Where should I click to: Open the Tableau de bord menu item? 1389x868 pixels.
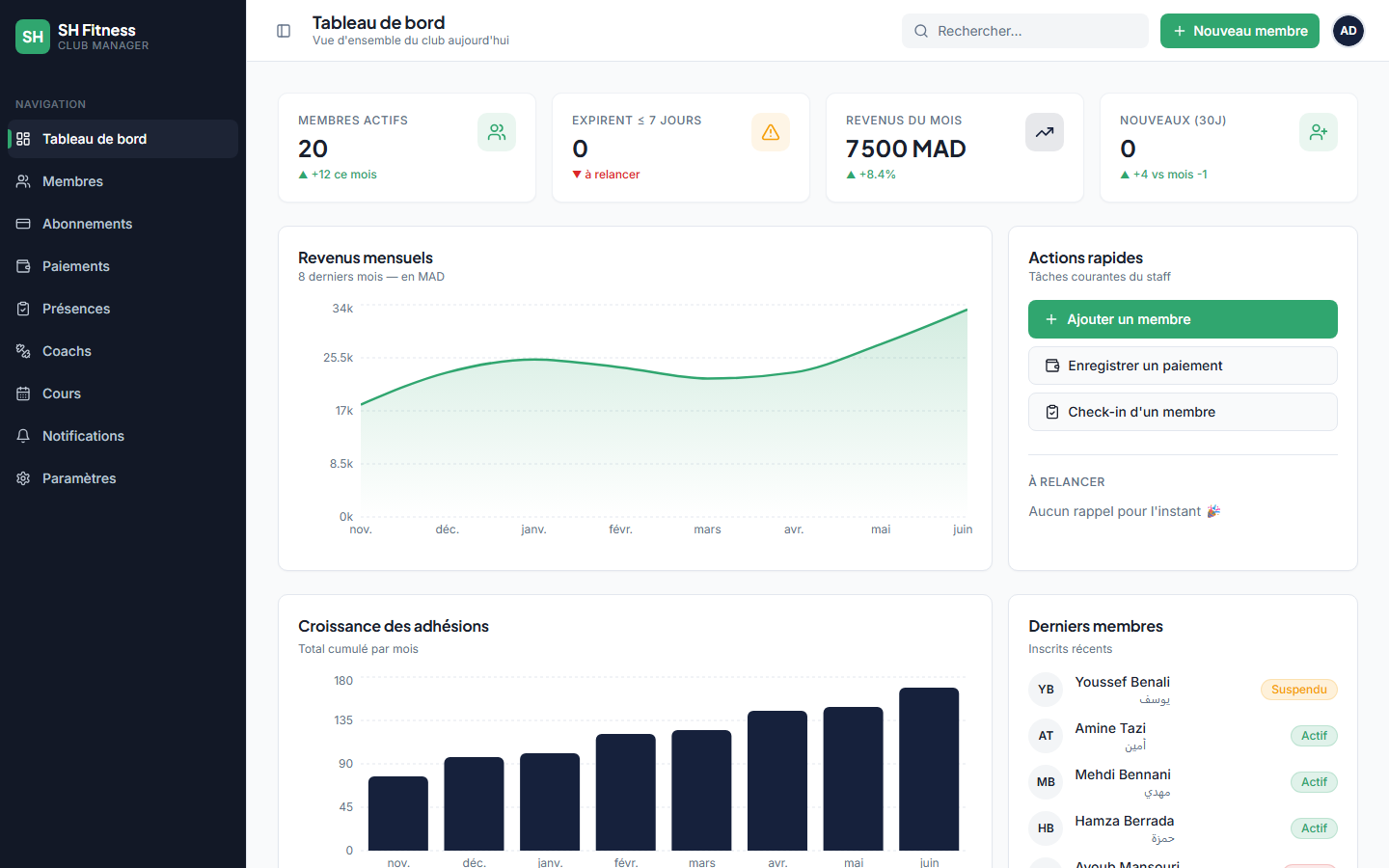click(x=123, y=139)
